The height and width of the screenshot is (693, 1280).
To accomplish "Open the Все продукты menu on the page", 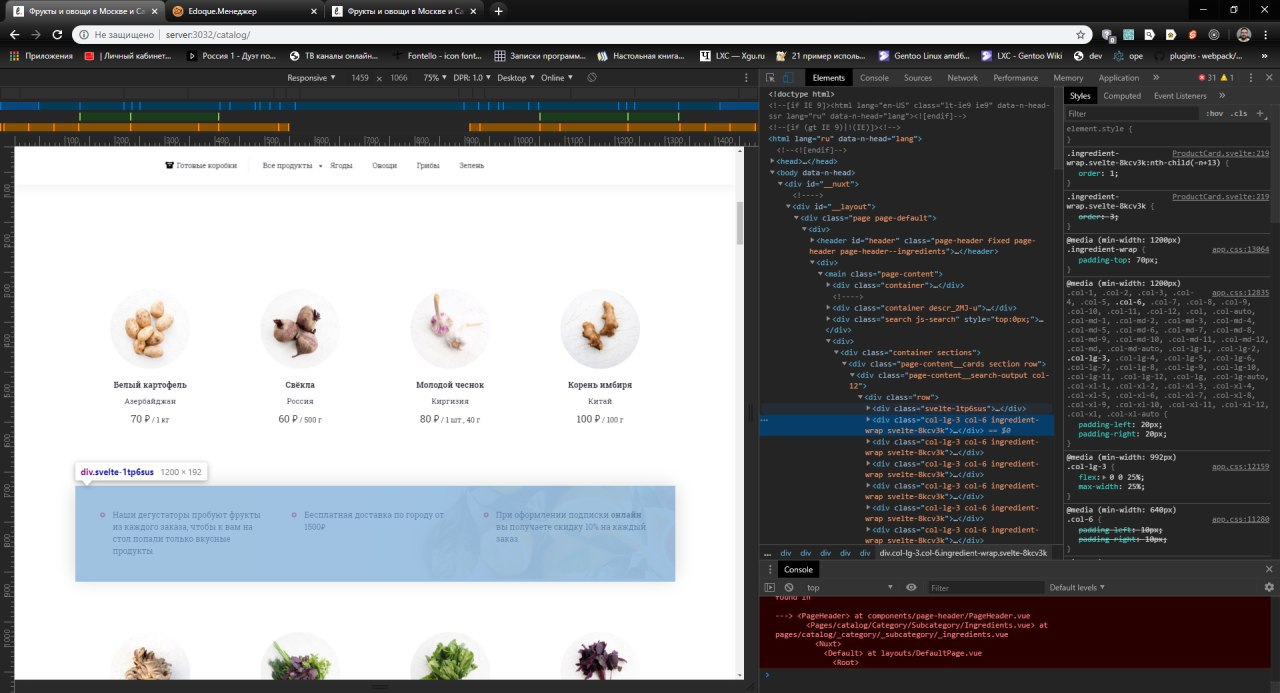I will point(292,165).
